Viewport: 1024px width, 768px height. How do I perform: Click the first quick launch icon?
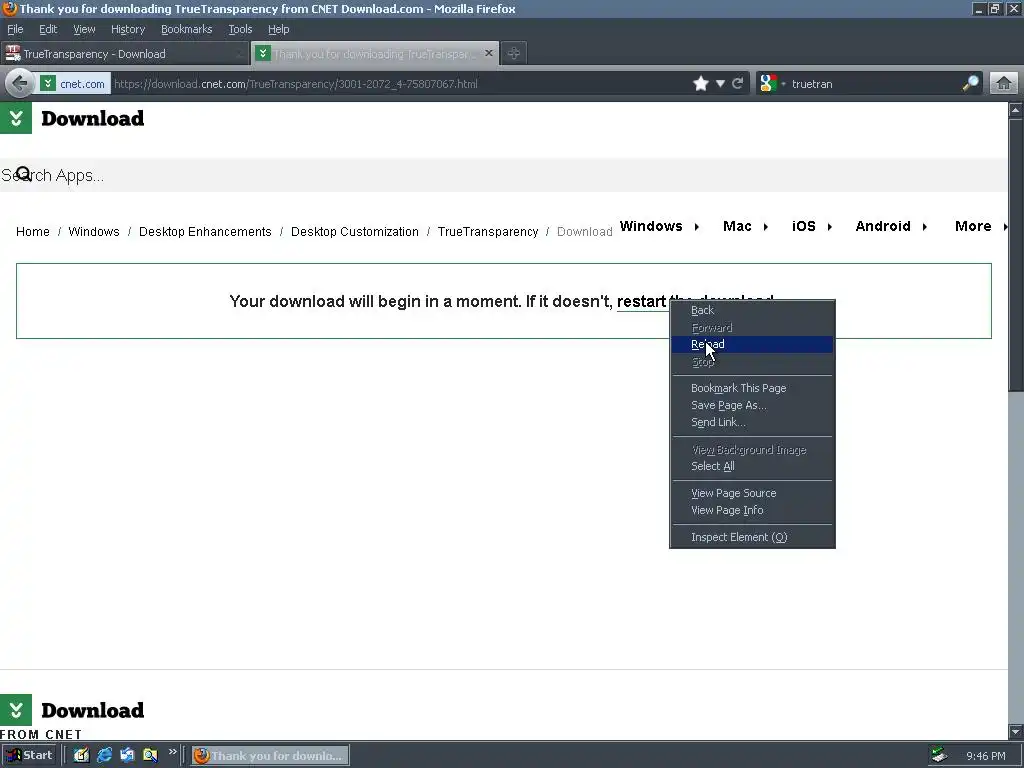click(81, 756)
